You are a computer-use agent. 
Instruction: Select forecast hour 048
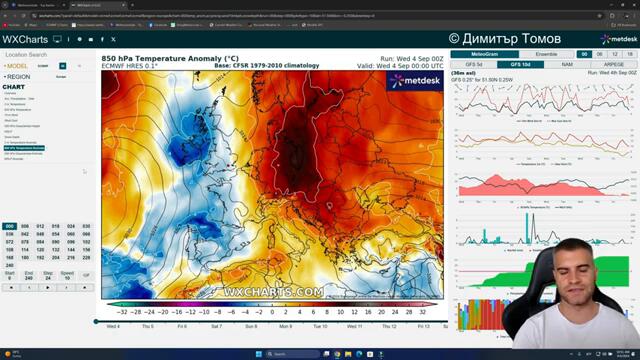40,234
